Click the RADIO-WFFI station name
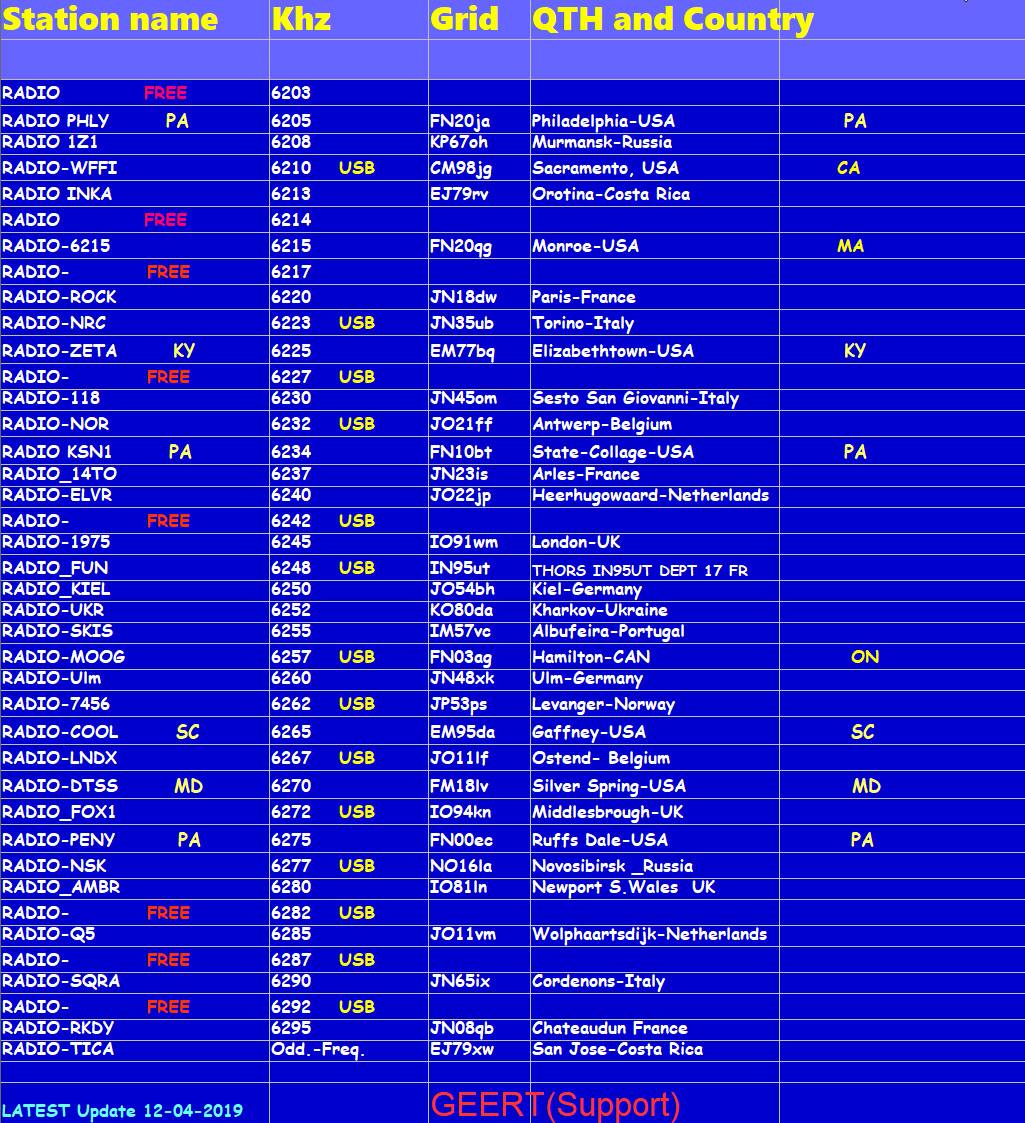This screenshot has width=1025, height=1123. tap(59, 168)
